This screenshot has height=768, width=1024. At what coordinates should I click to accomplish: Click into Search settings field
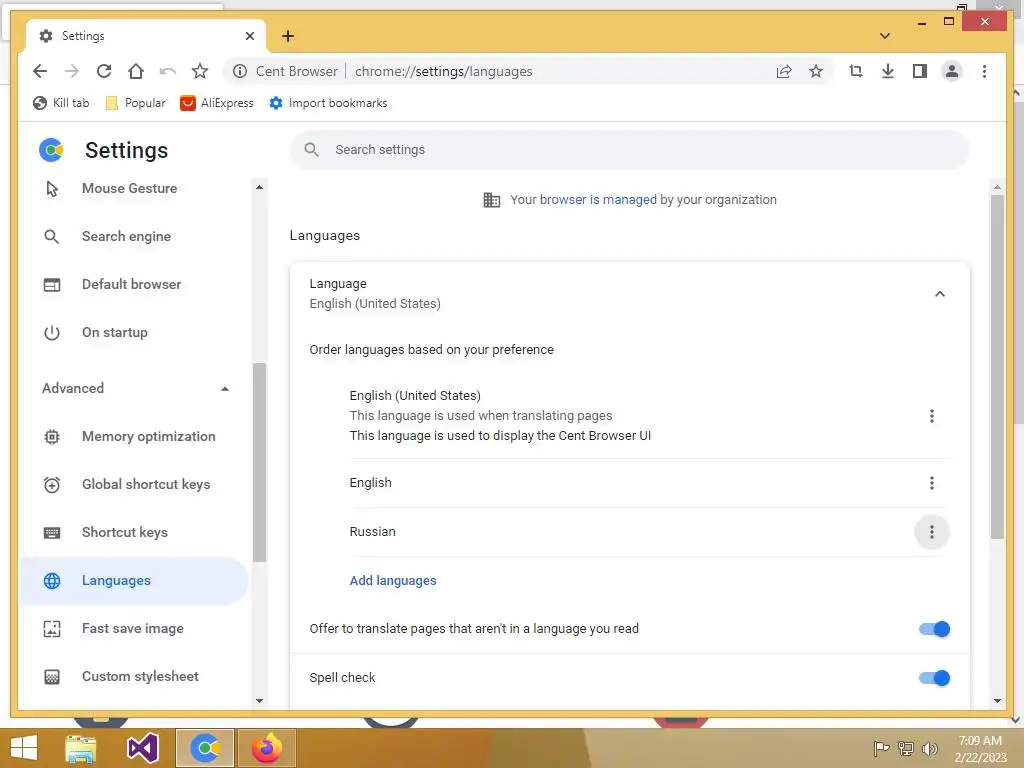pos(630,150)
